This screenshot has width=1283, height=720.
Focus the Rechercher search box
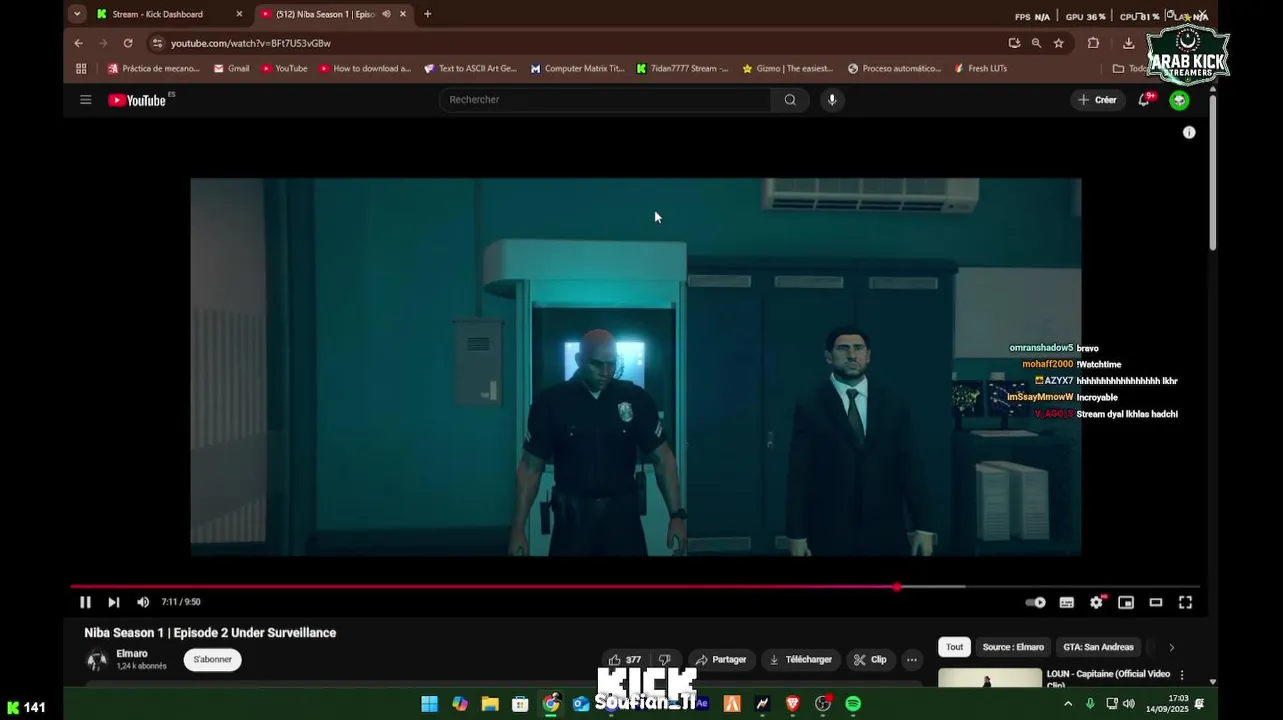605,100
